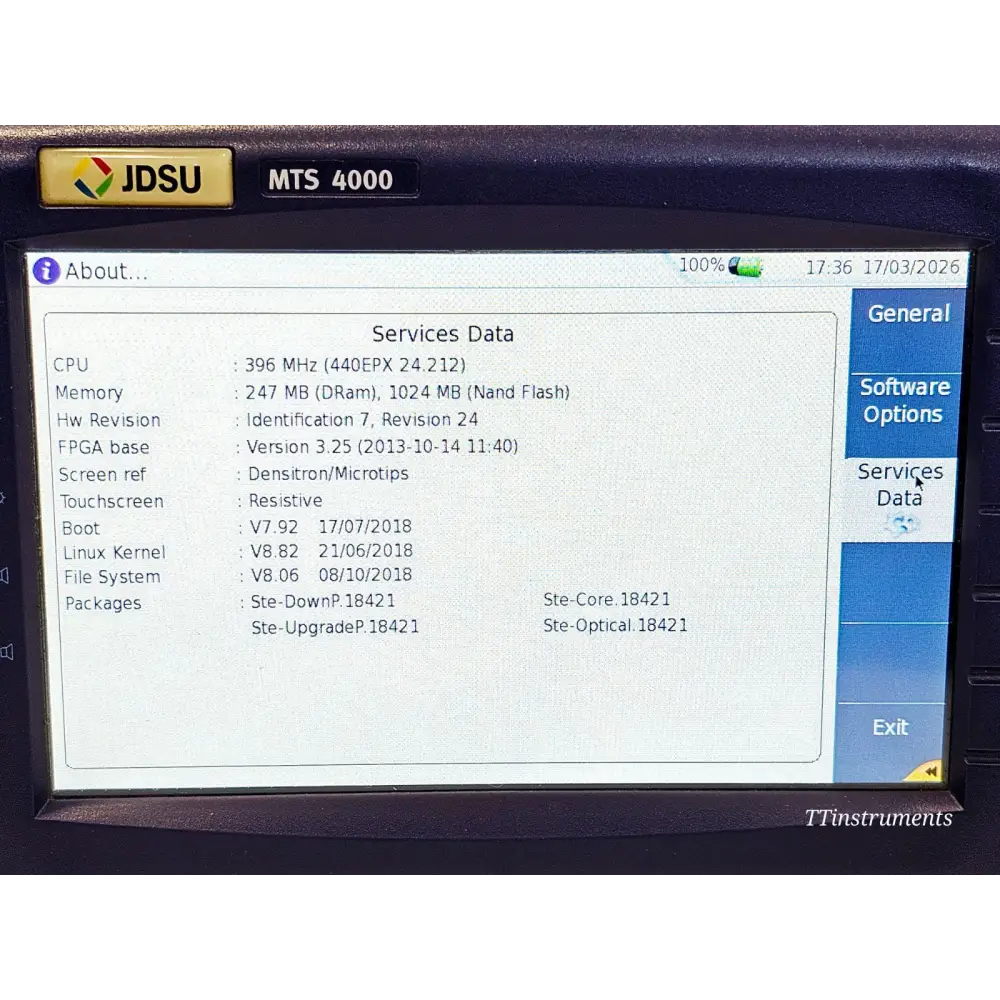Select the File System label
The width and height of the screenshot is (1000, 1000).
click(x=112, y=577)
